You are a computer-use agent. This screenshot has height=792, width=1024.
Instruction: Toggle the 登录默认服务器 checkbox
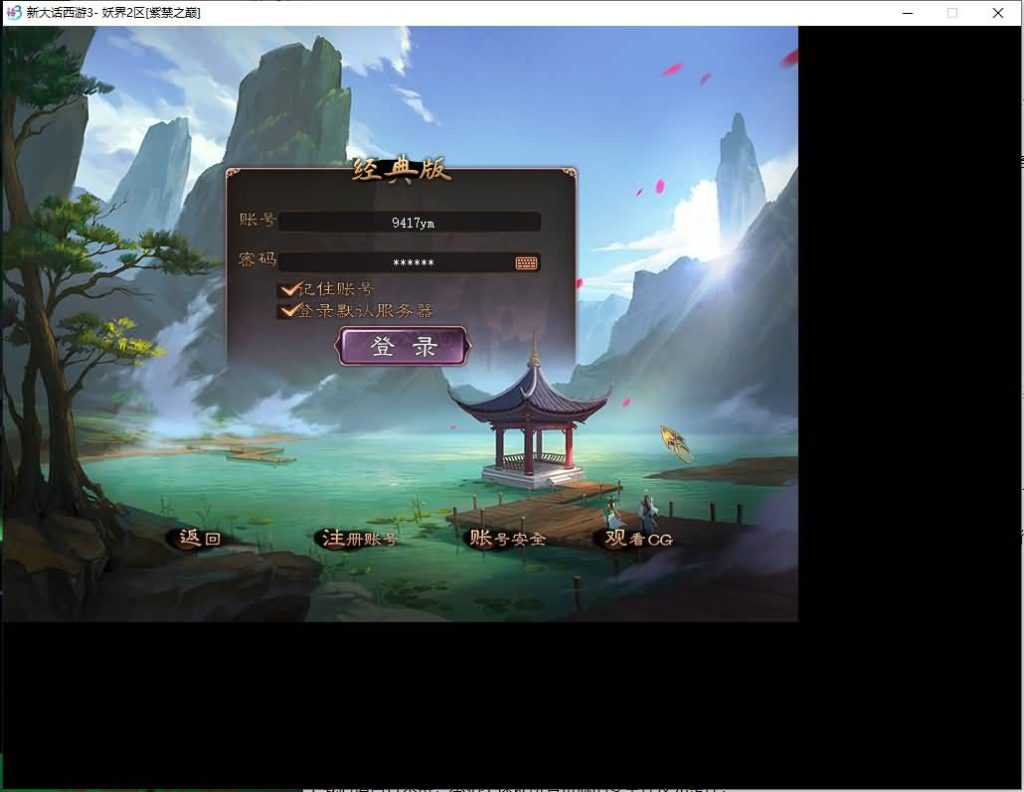pyautogui.click(x=289, y=311)
